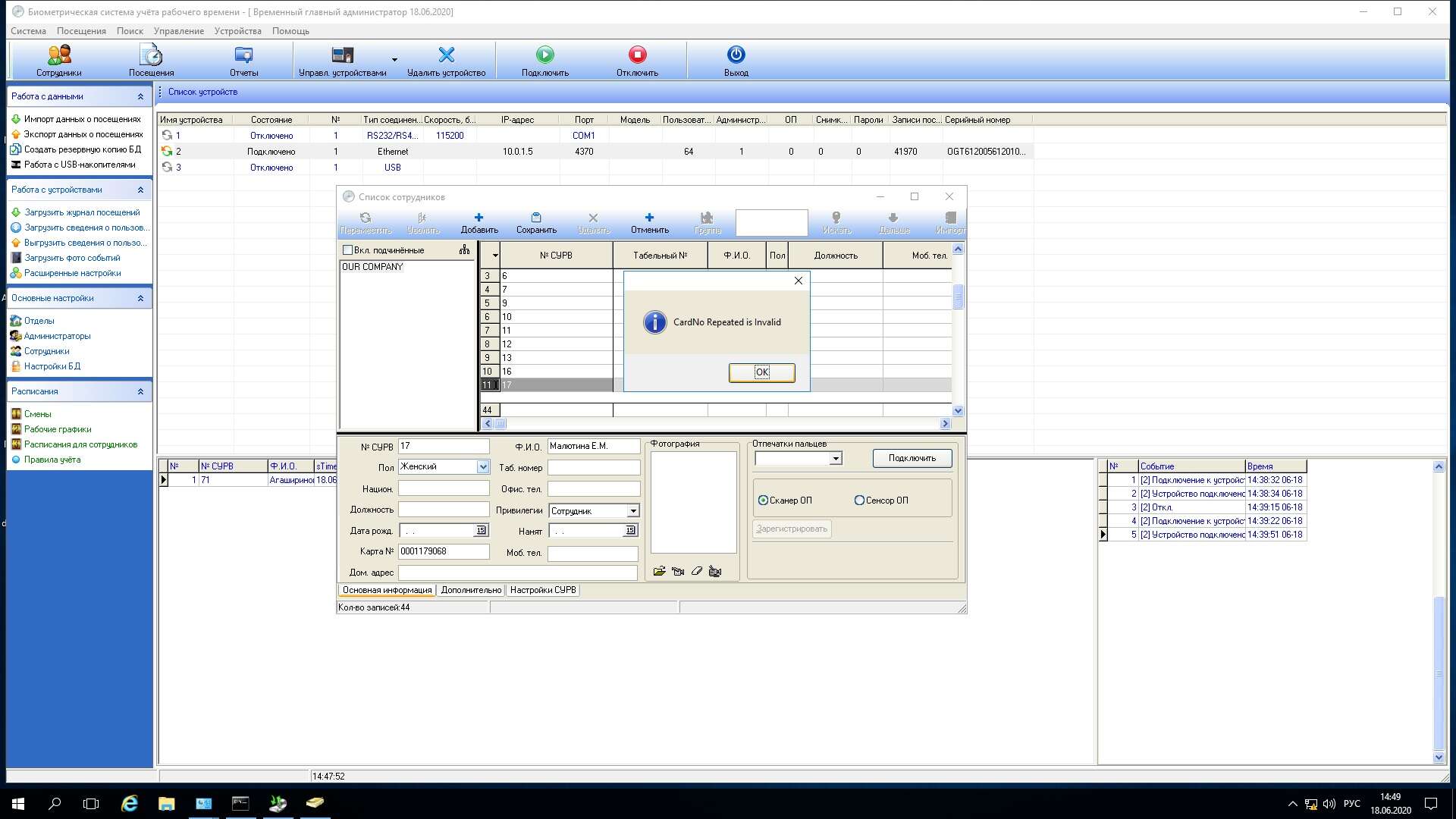Viewport: 1456px width, 819px height.
Task: Click Создать резервную копию БД
Action: [x=82, y=149]
